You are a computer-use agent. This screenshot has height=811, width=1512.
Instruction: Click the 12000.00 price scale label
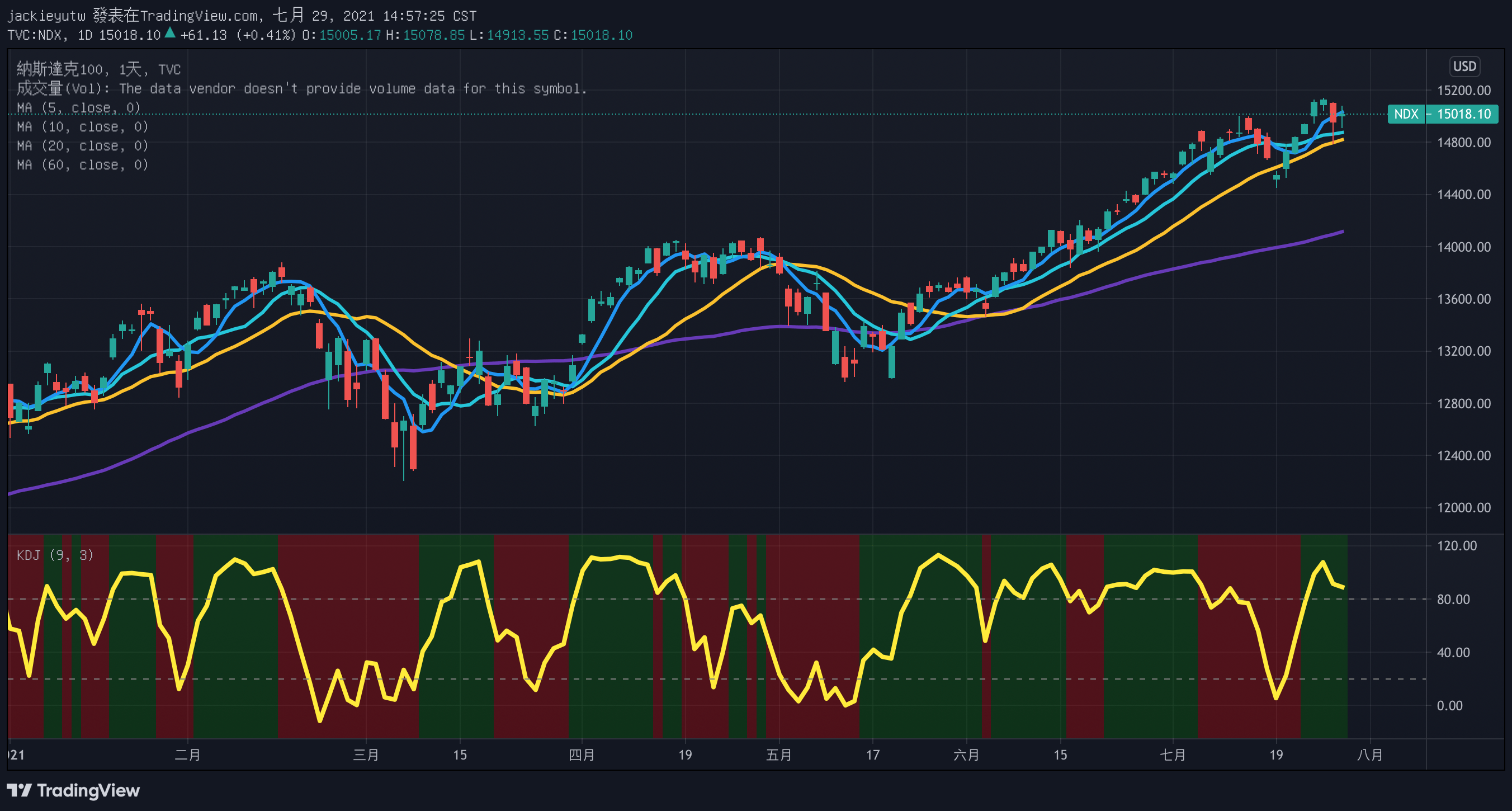pos(1463,508)
